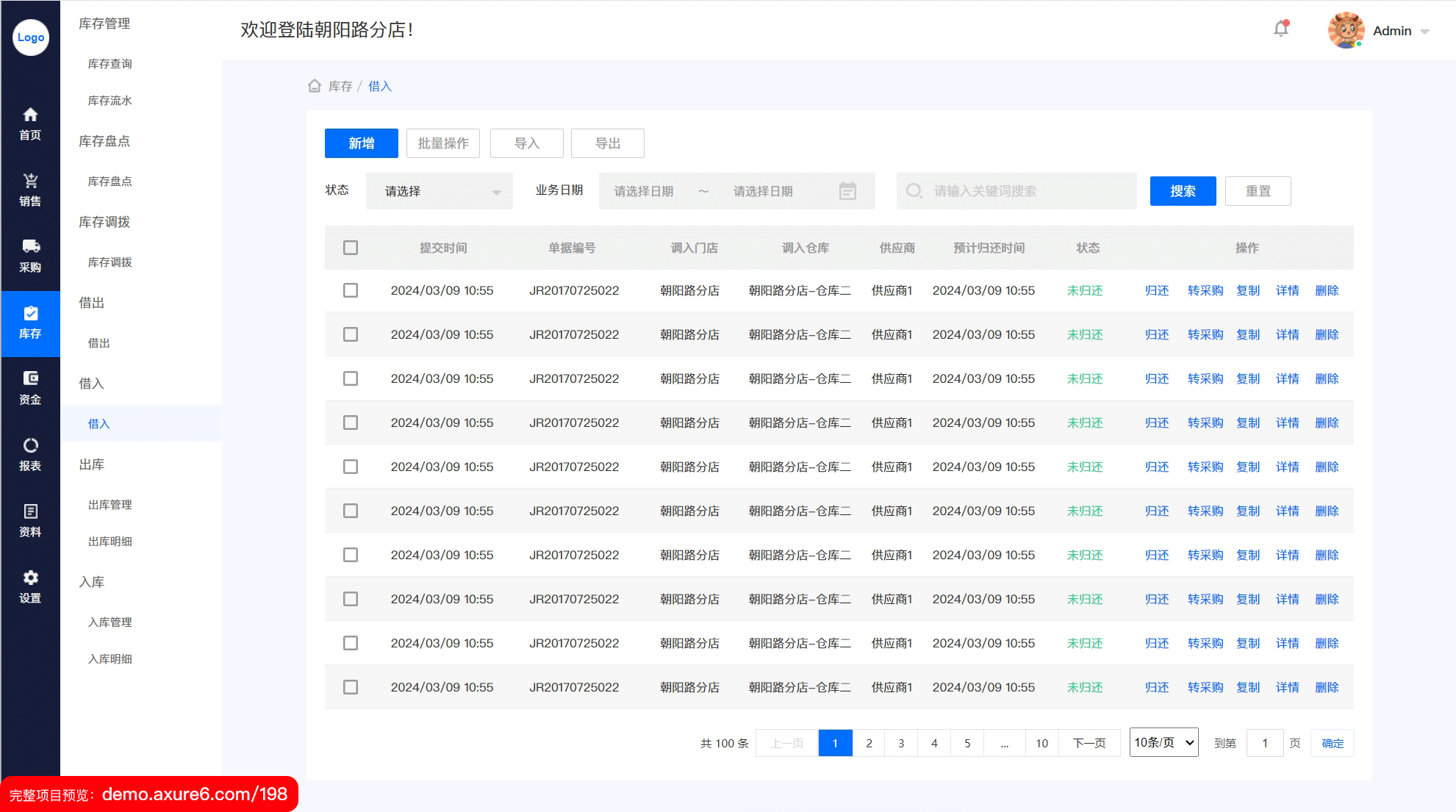
Task: Check the seventh table row checkbox
Action: (x=351, y=555)
